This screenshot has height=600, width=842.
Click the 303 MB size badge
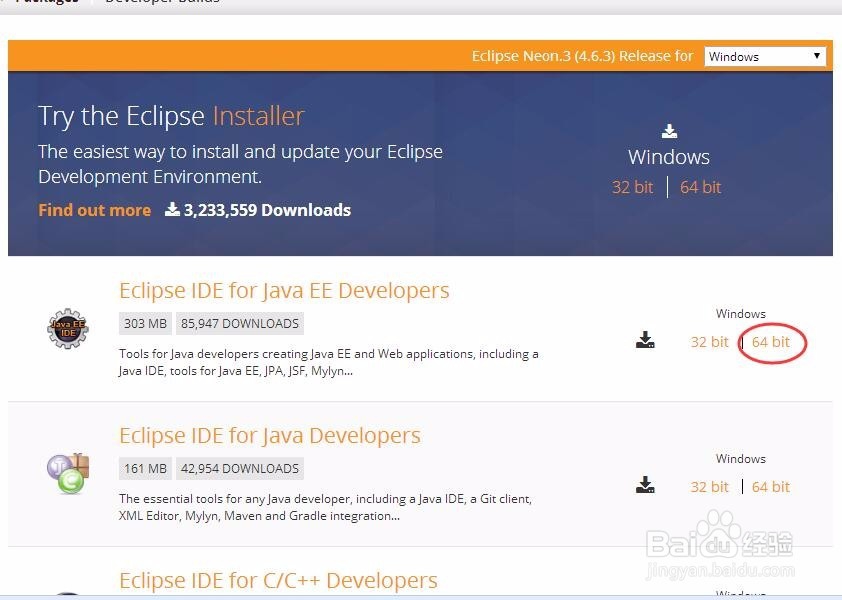[145, 323]
